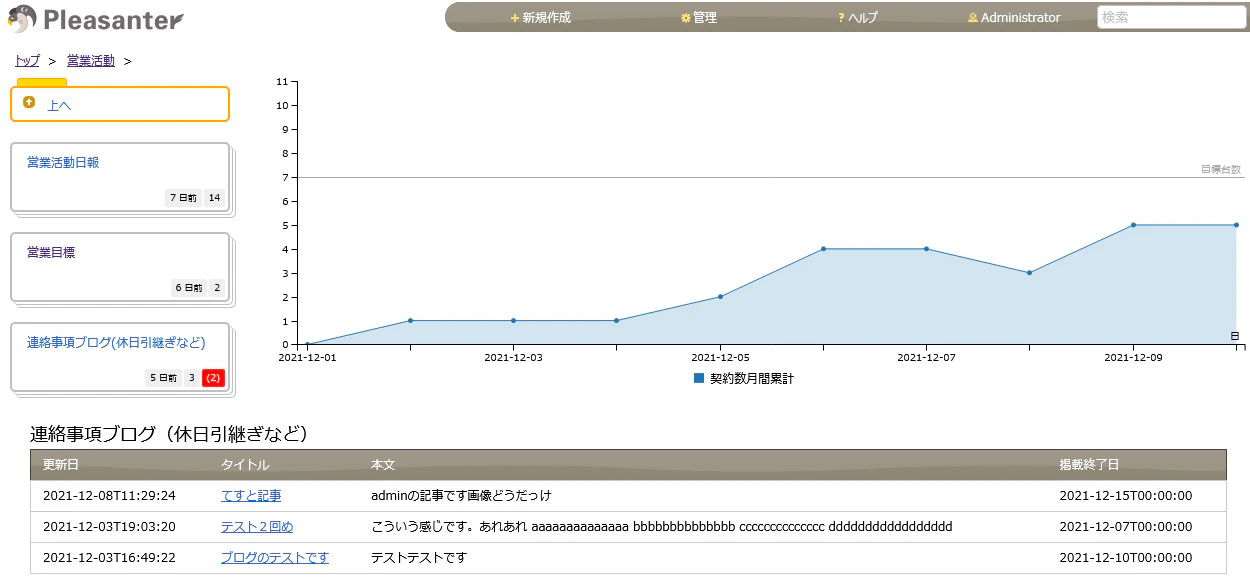The image size is (1250, 580).
Task: Click the 6 日前 badge on 営業目標
Action: tap(189, 288)
